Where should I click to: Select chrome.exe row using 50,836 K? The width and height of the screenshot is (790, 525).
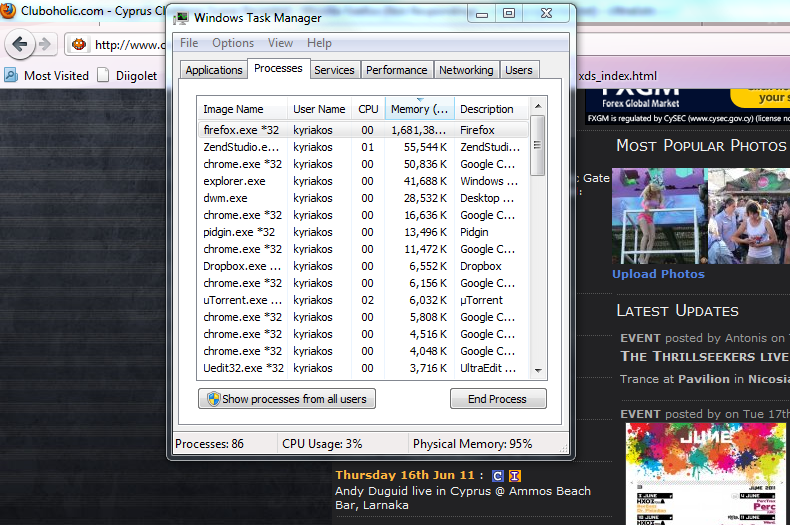[363, 164]
